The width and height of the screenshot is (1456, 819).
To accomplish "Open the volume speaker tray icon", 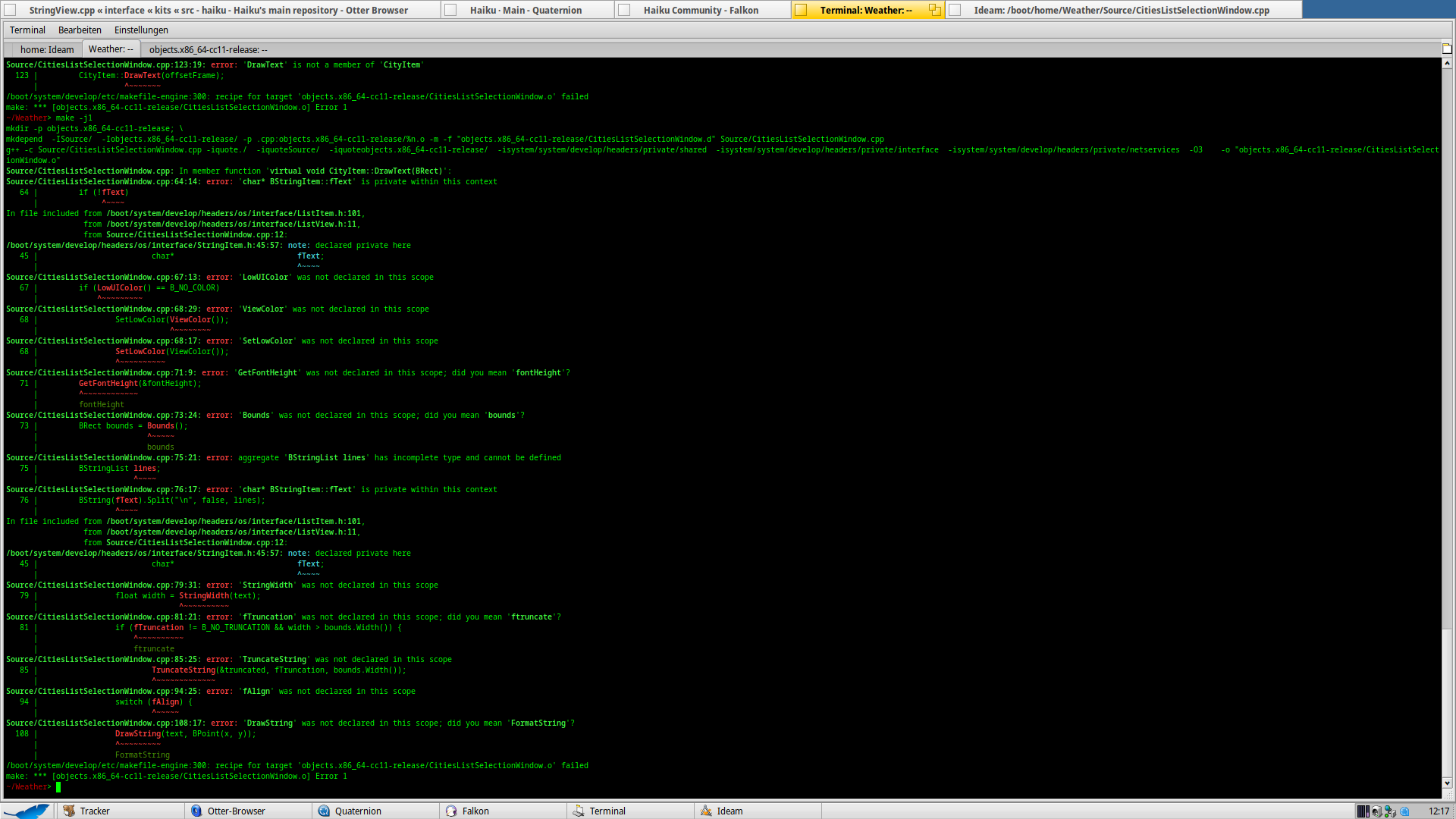I will point(1376,811).
